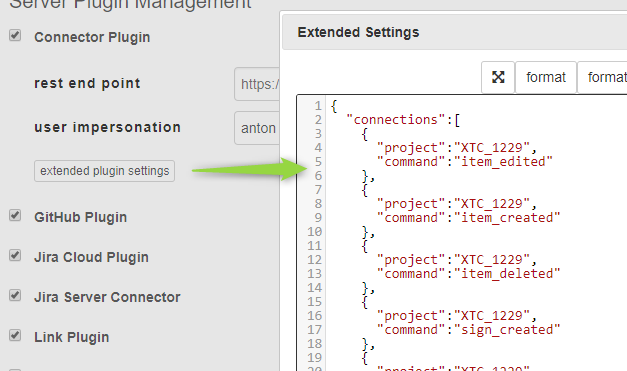Uncheck the Connector Plugin checkbox

pos(15,35)
